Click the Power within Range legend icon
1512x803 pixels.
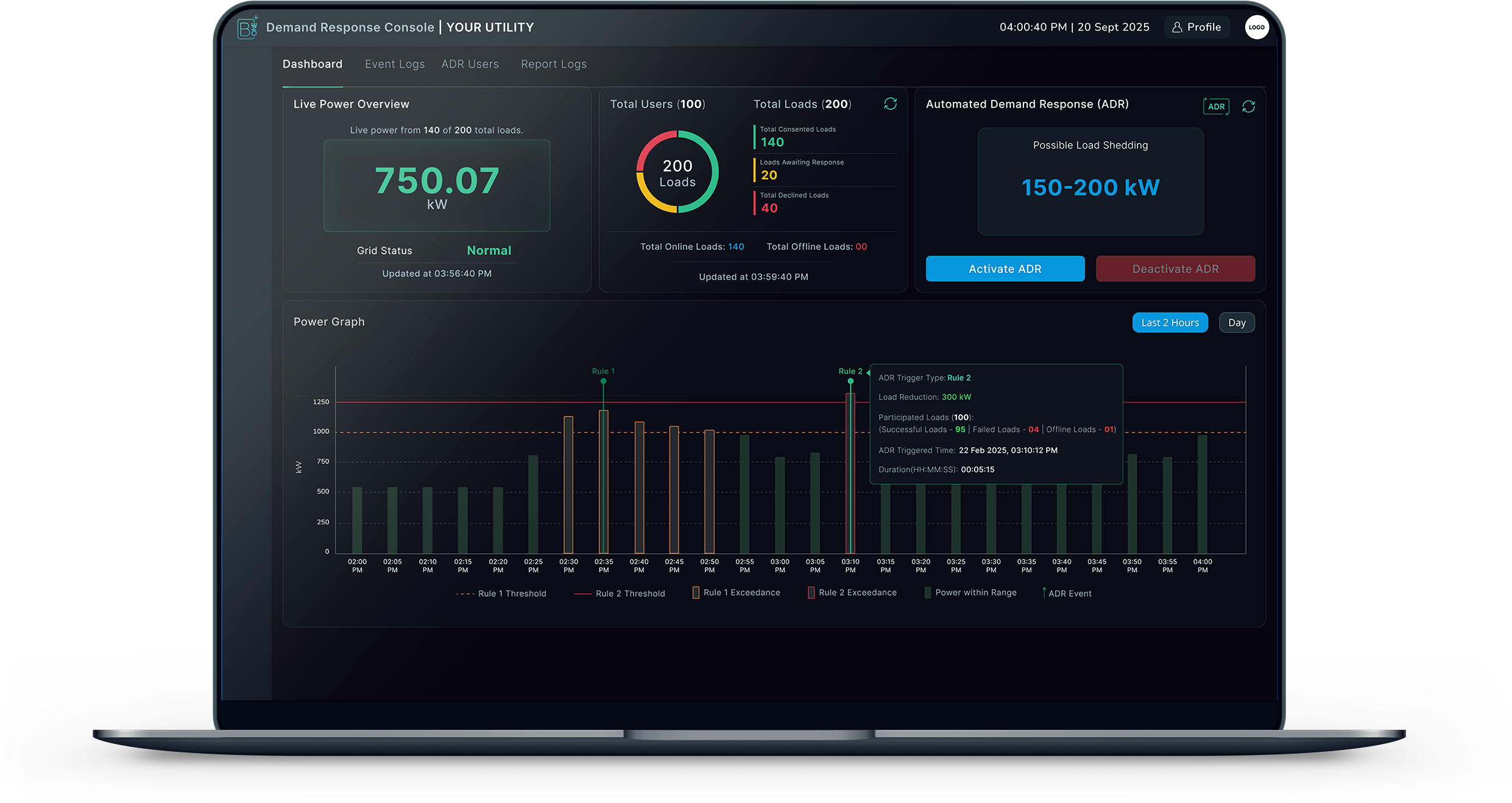coord(927,593)
